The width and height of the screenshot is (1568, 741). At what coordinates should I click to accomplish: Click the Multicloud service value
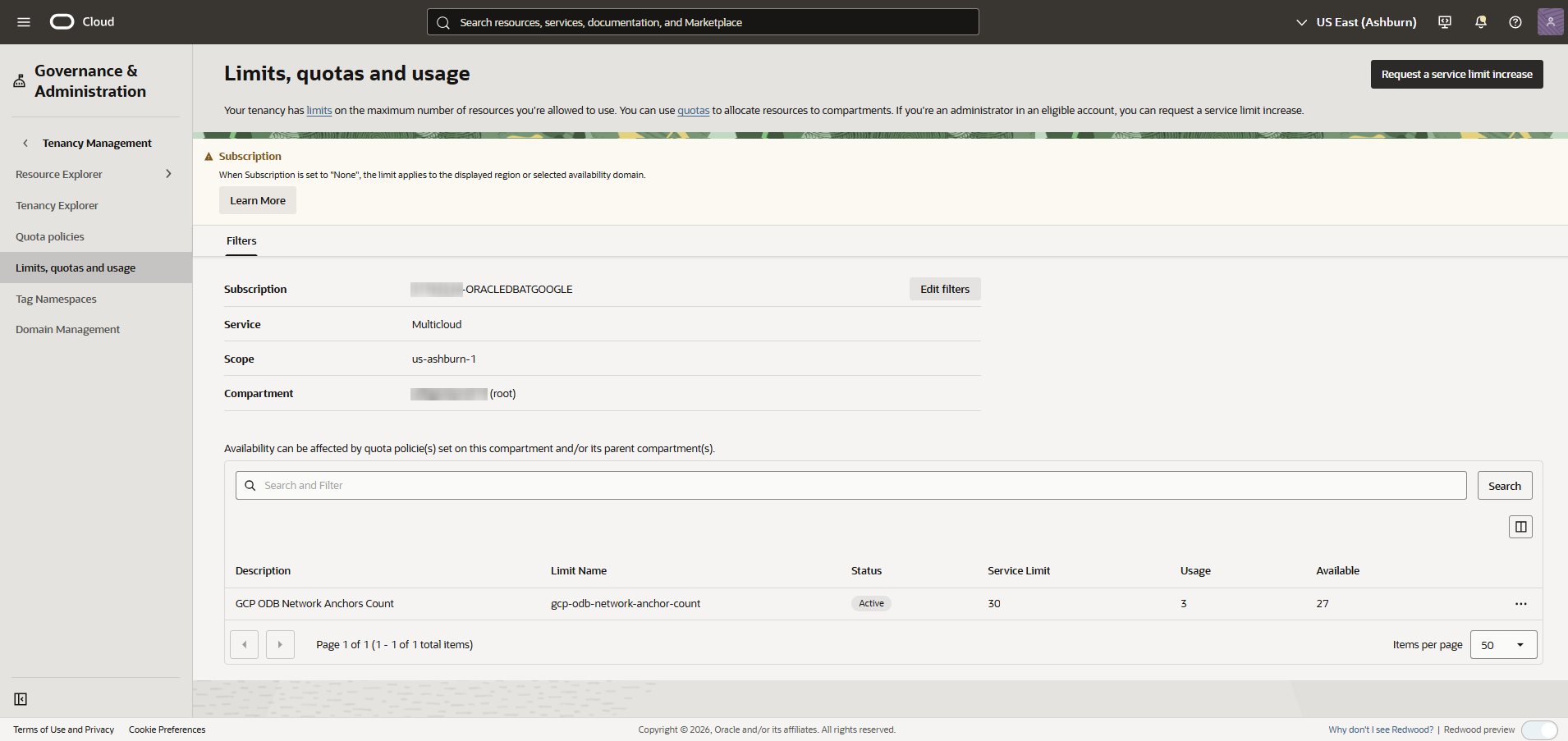[437, 325]
